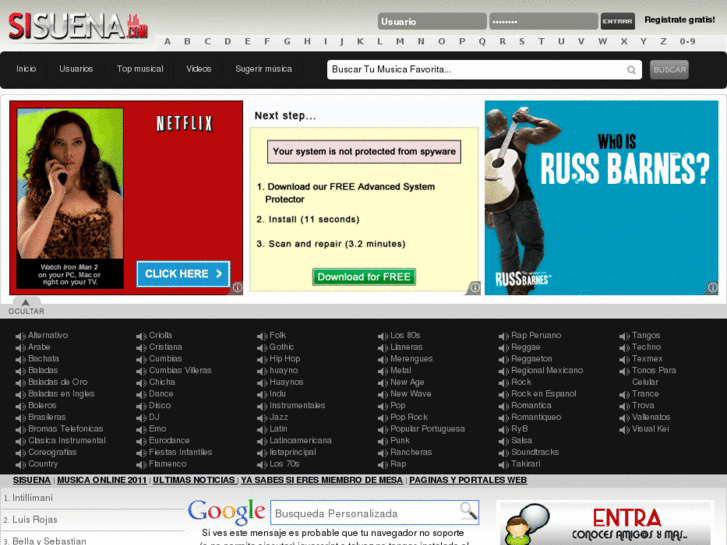Click the info icon on the Russ Barnes ad
Screen dimensions: 727x545
[713, 288]
